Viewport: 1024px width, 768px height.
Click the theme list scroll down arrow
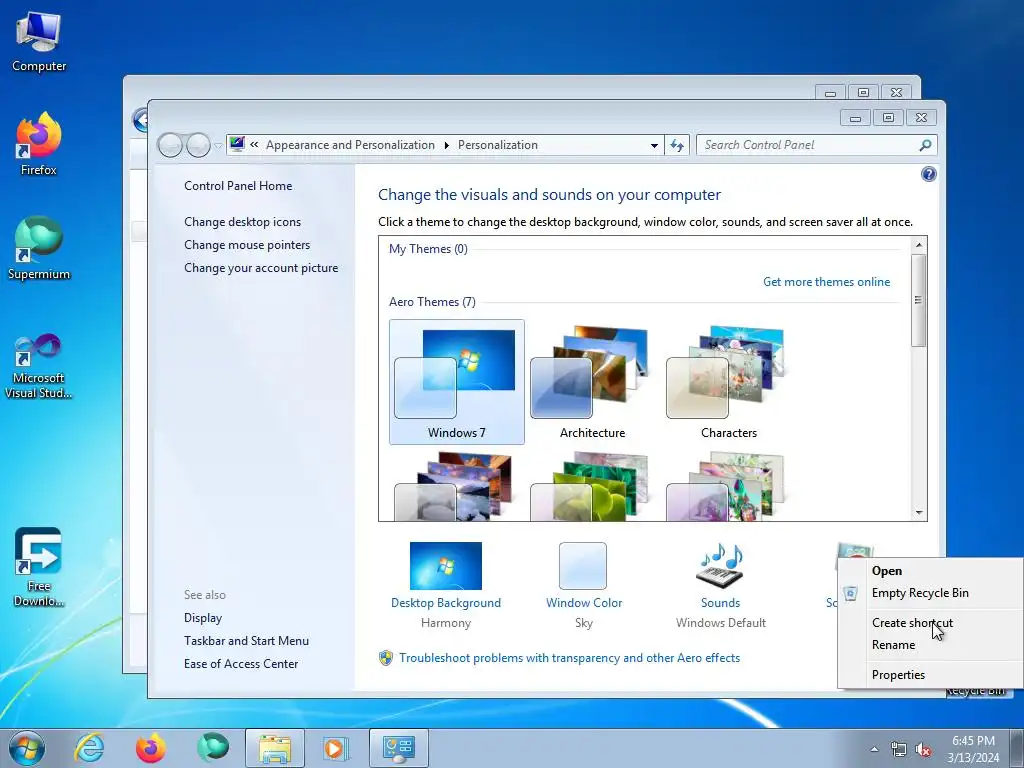point(919,513)
